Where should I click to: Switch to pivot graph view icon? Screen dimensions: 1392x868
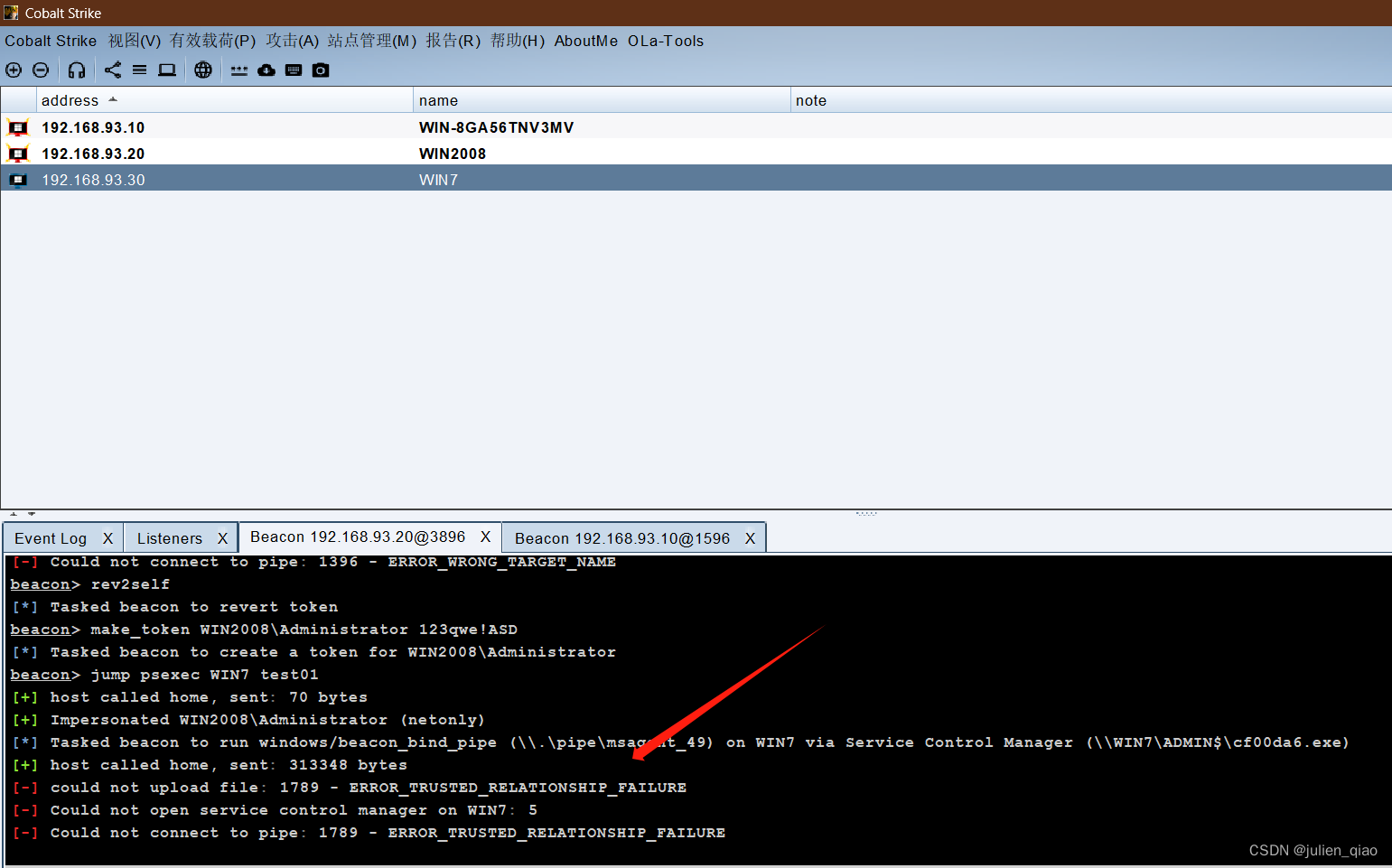click(x=113, y=70)
